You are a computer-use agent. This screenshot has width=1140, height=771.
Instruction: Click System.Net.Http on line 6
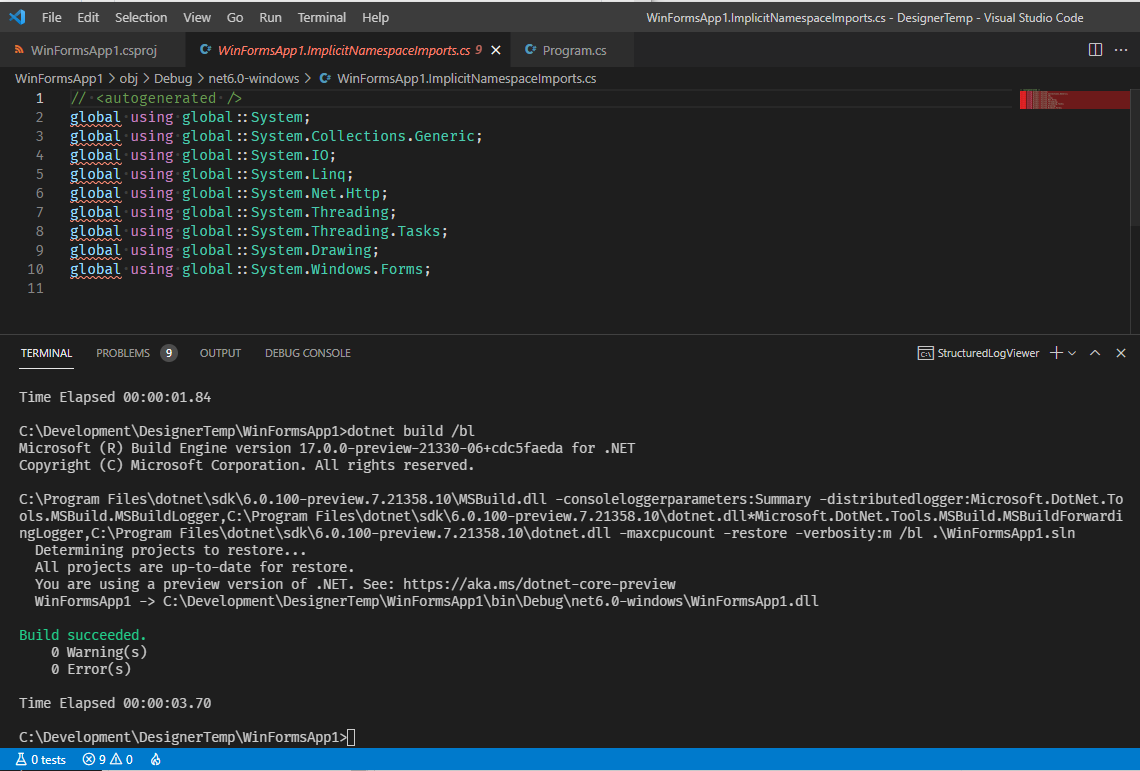(316, 193)
